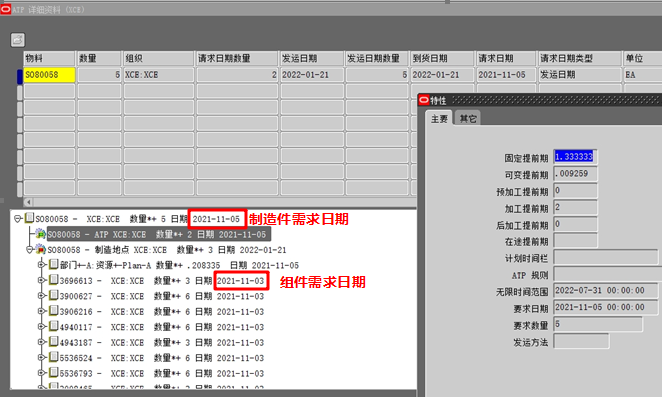Click the 制造地点 node icon for S080058
The image size is (662, 397).
click(x=41, y=249)
